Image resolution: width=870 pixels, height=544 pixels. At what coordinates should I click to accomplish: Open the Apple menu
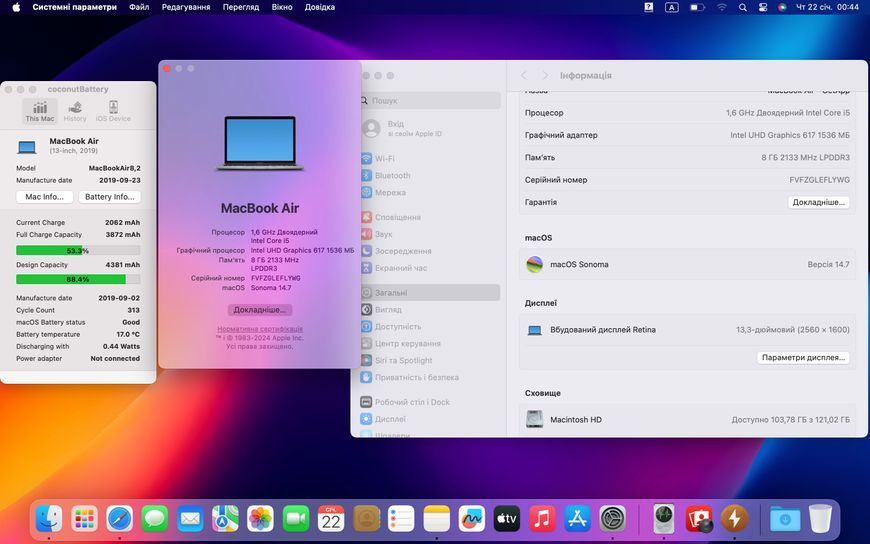[x=16, y=7]
